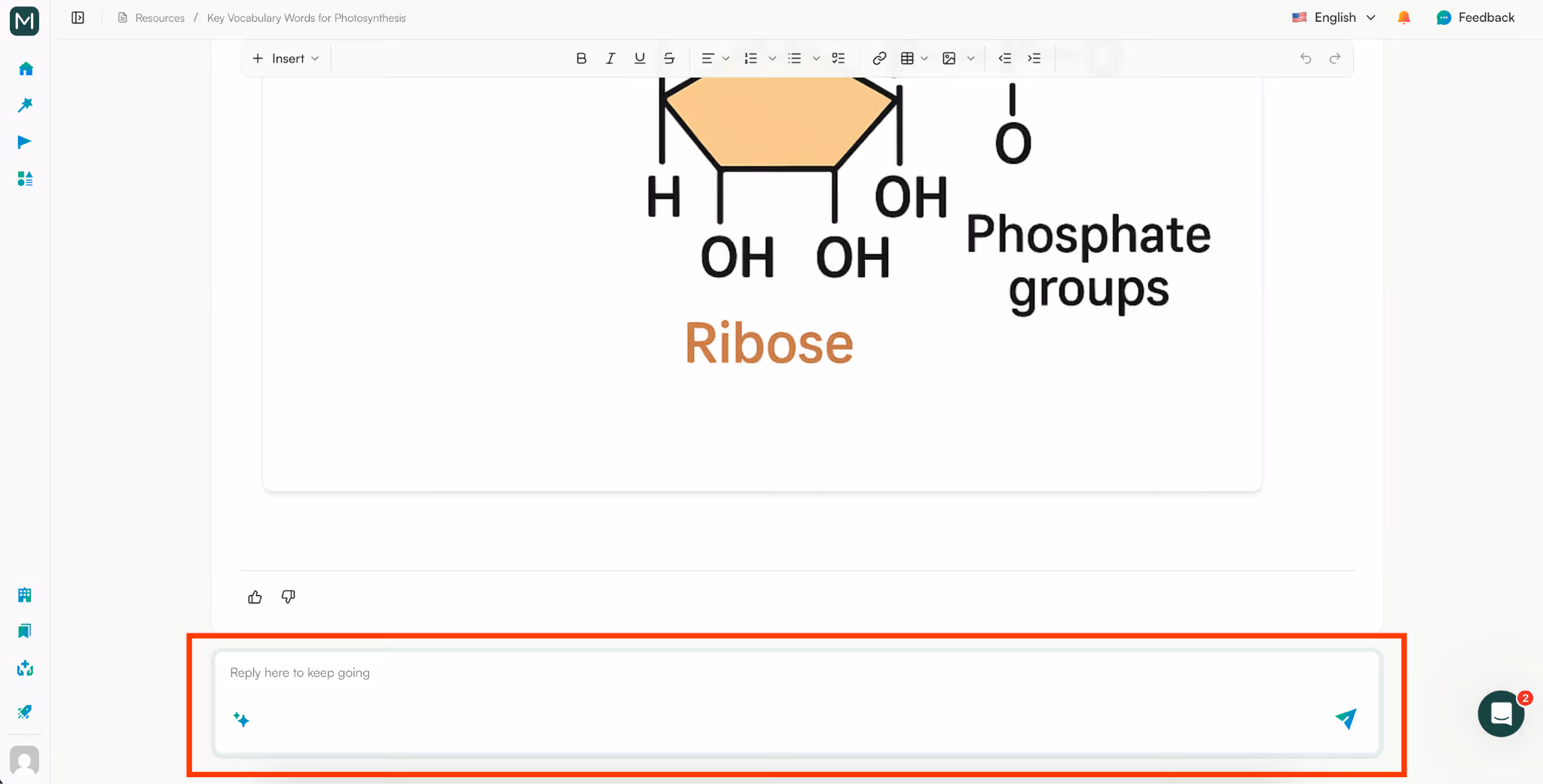Toggle bold formatting
This screenshot has height=784, width=1543.
pos(581,58)
